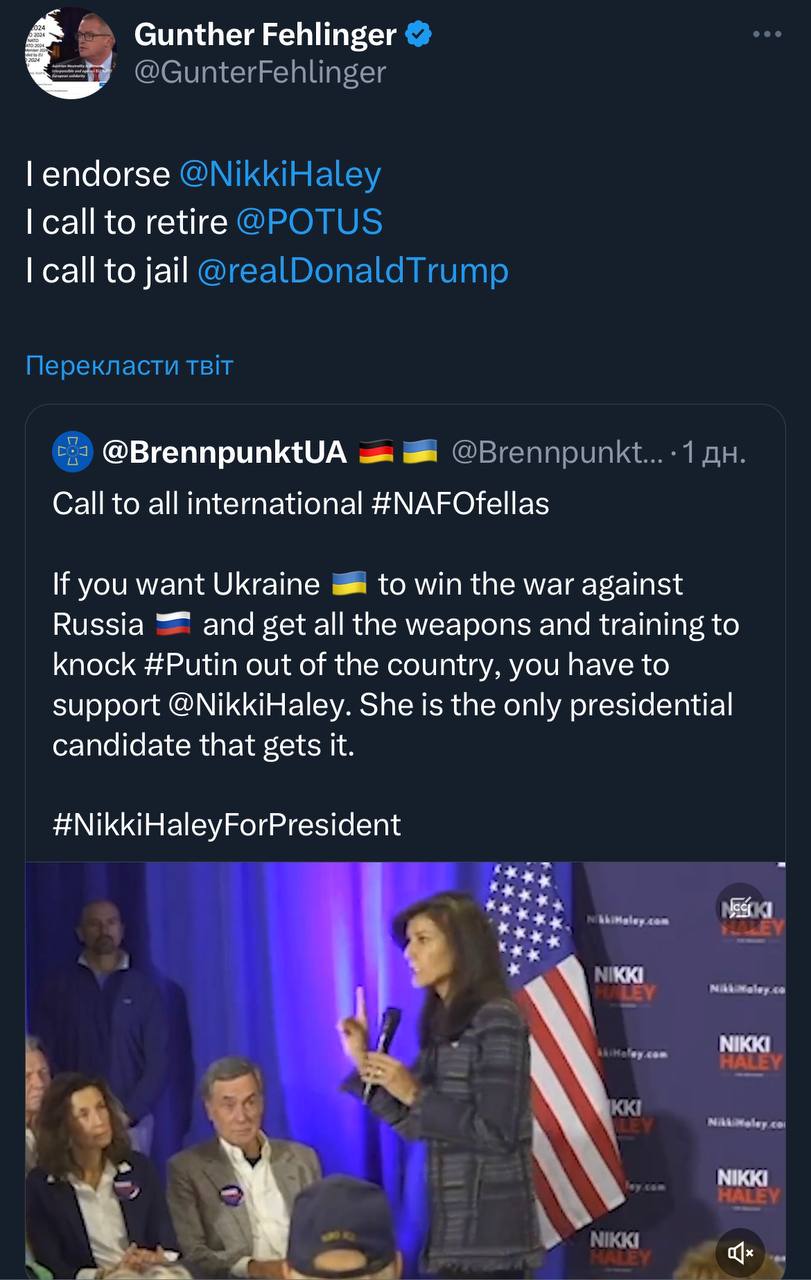Click the Перекласти твіт translate link

[129, 365]
